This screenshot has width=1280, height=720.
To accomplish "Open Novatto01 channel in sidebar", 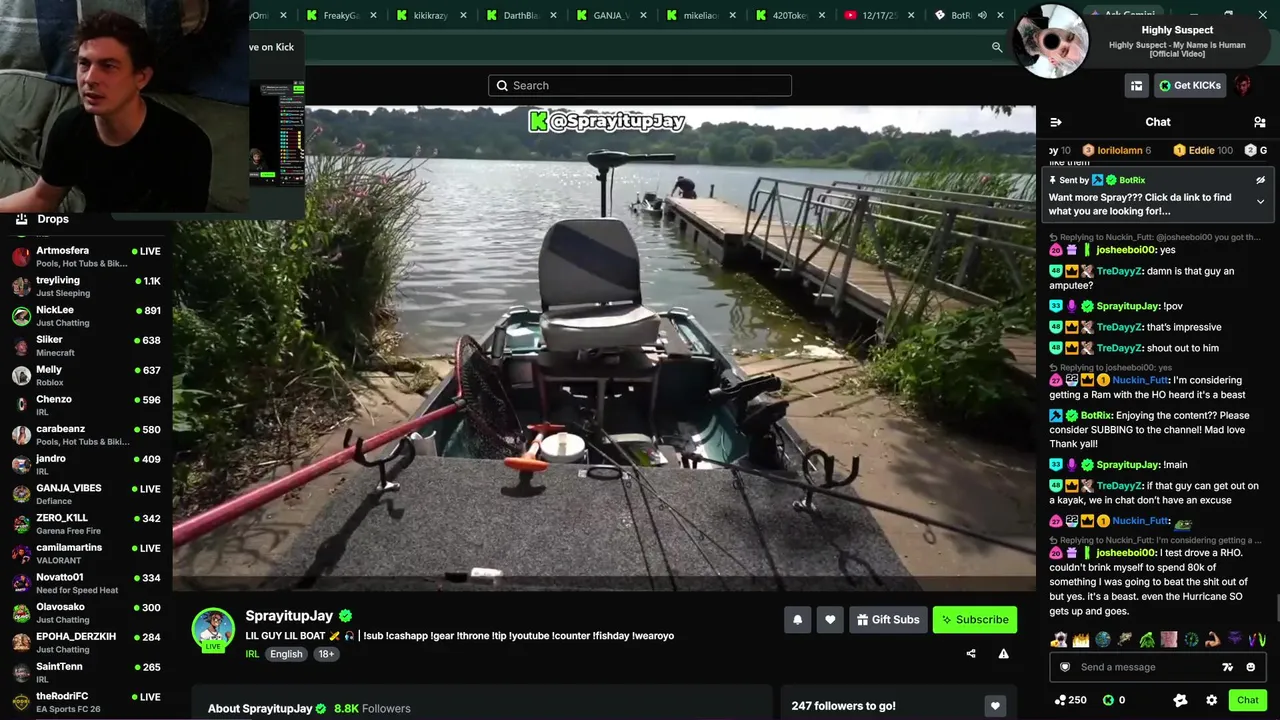I will [x=86, y=583].
